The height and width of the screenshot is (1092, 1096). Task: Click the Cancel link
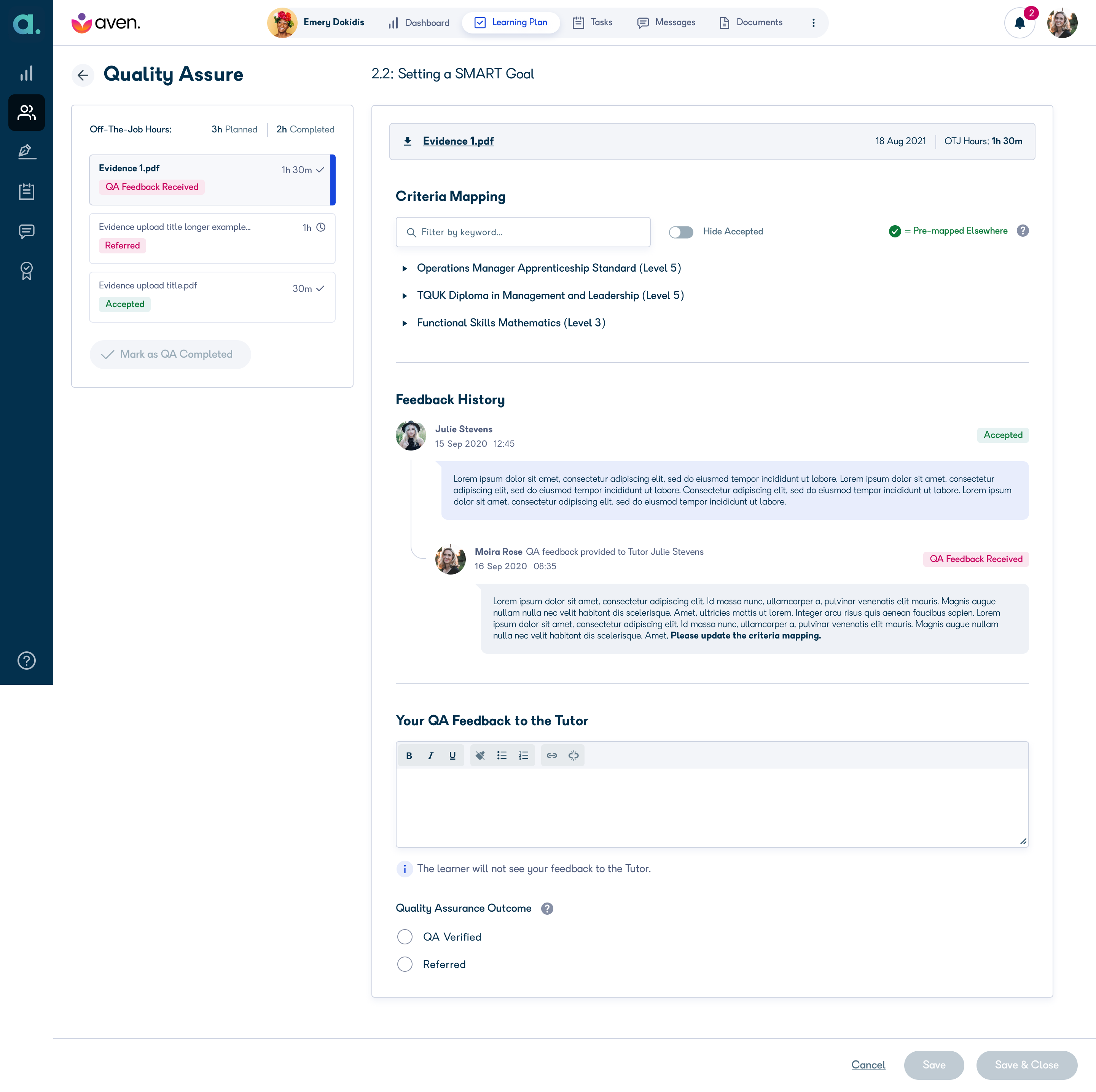(868, 1065)
